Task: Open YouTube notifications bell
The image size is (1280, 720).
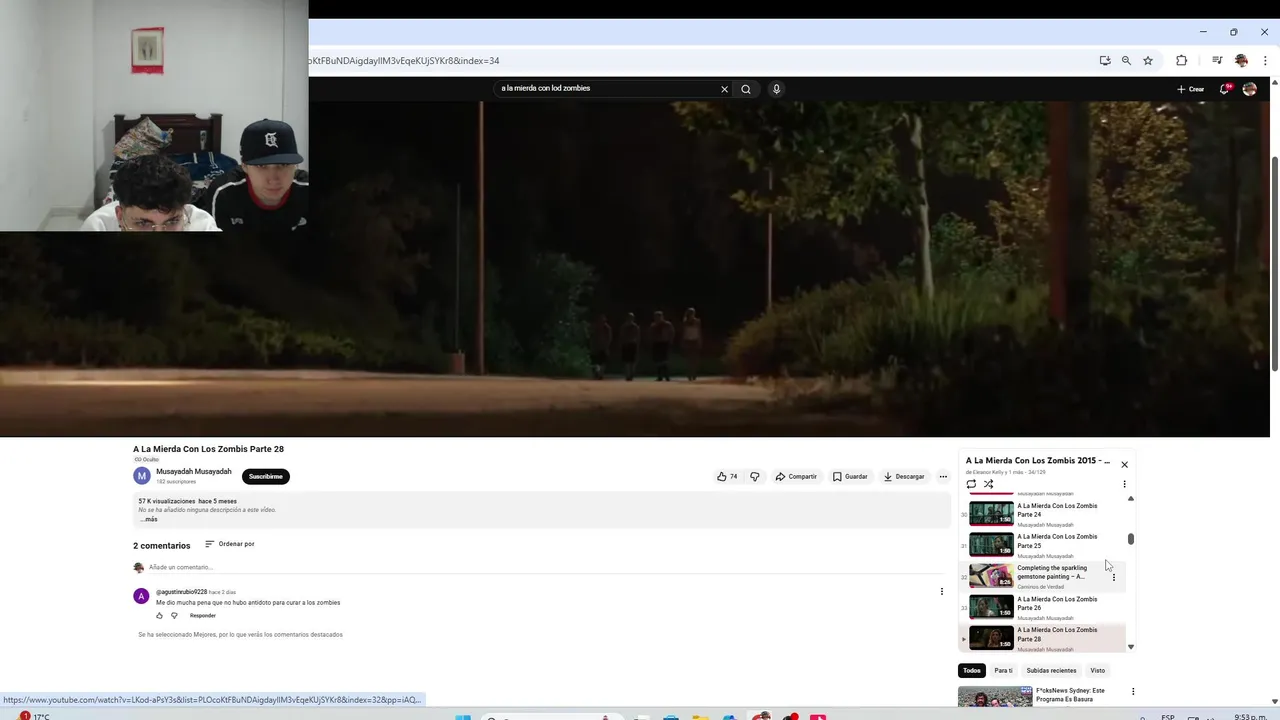Action: click(1225, 89)
